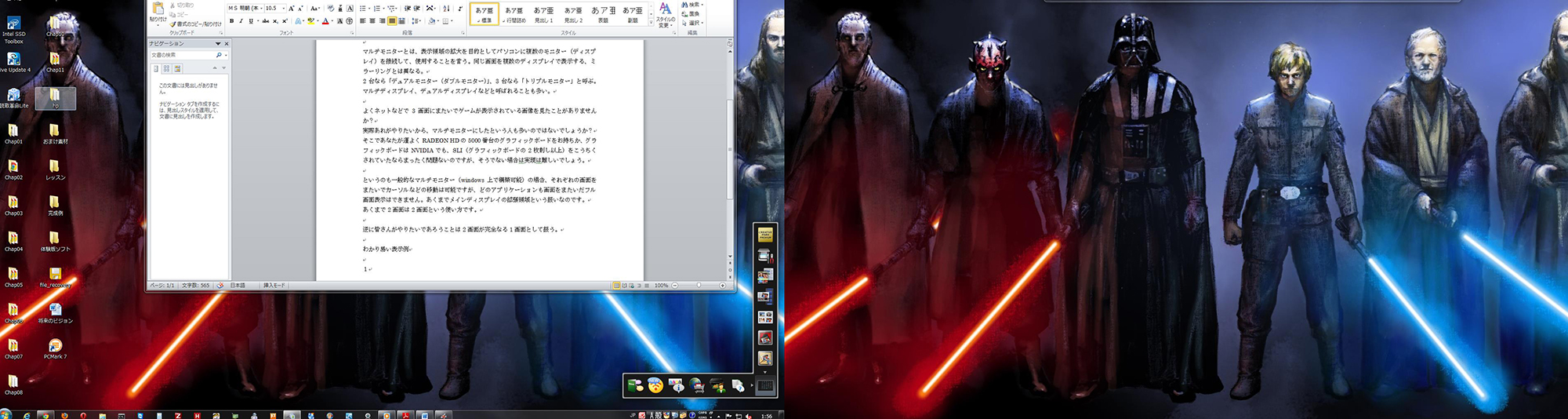Toggle Subscript formatting
Screen dimensions: 1568x419
click(x=275, y=21)
